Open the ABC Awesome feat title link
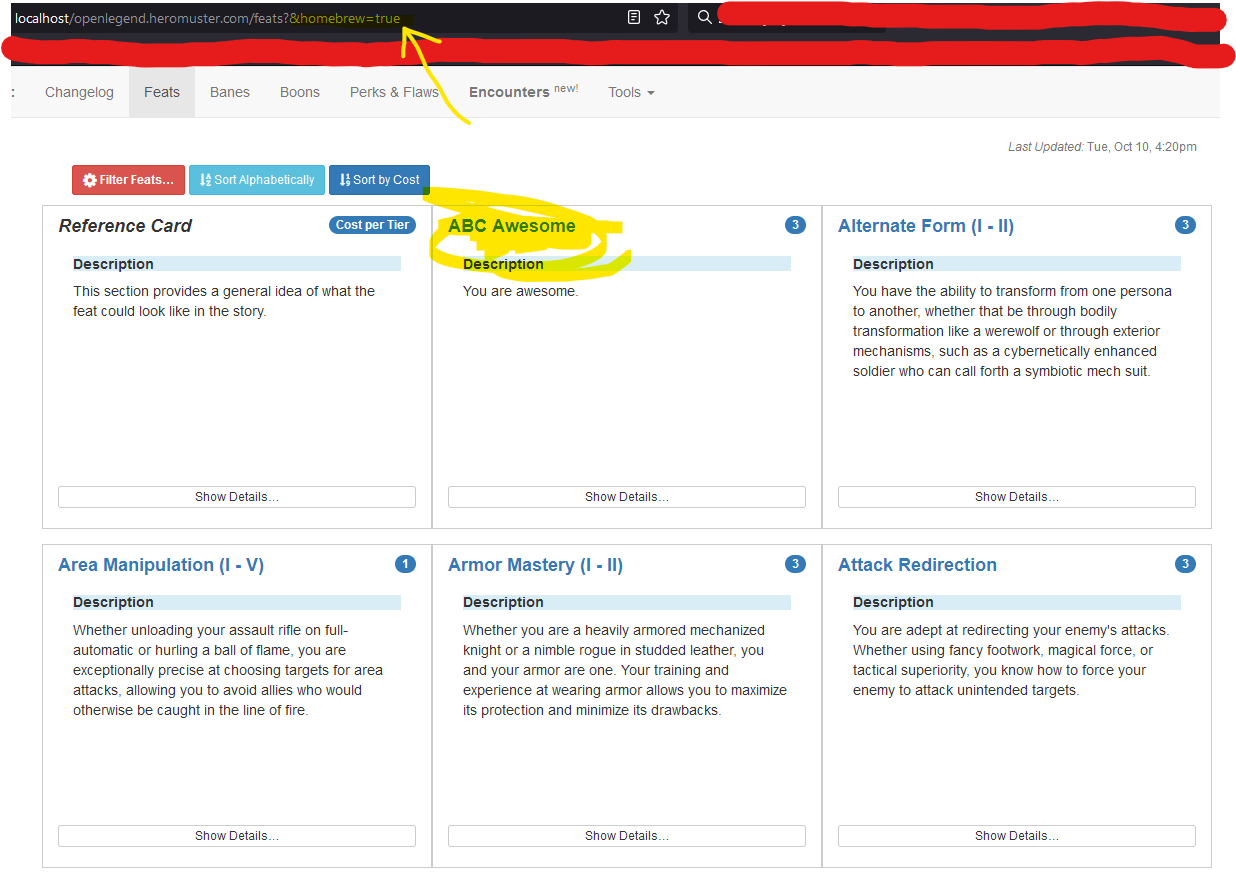 pyautogui.click(x=512, y=226)
